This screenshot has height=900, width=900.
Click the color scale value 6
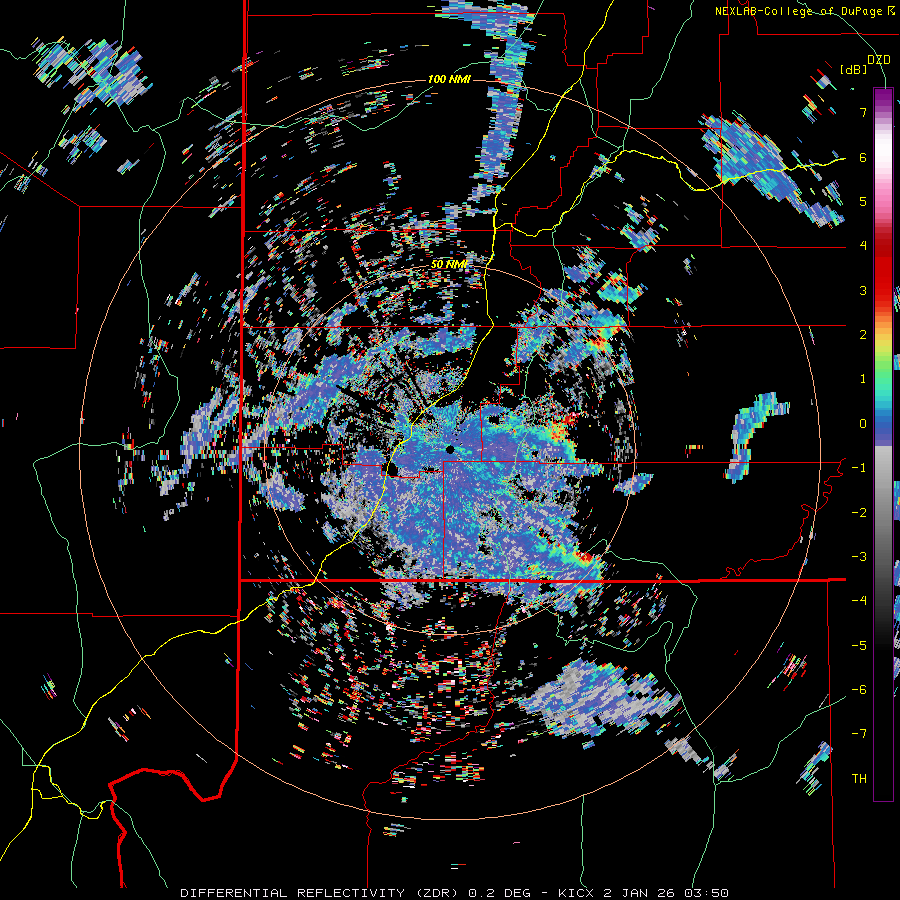(x=863, y=157)
